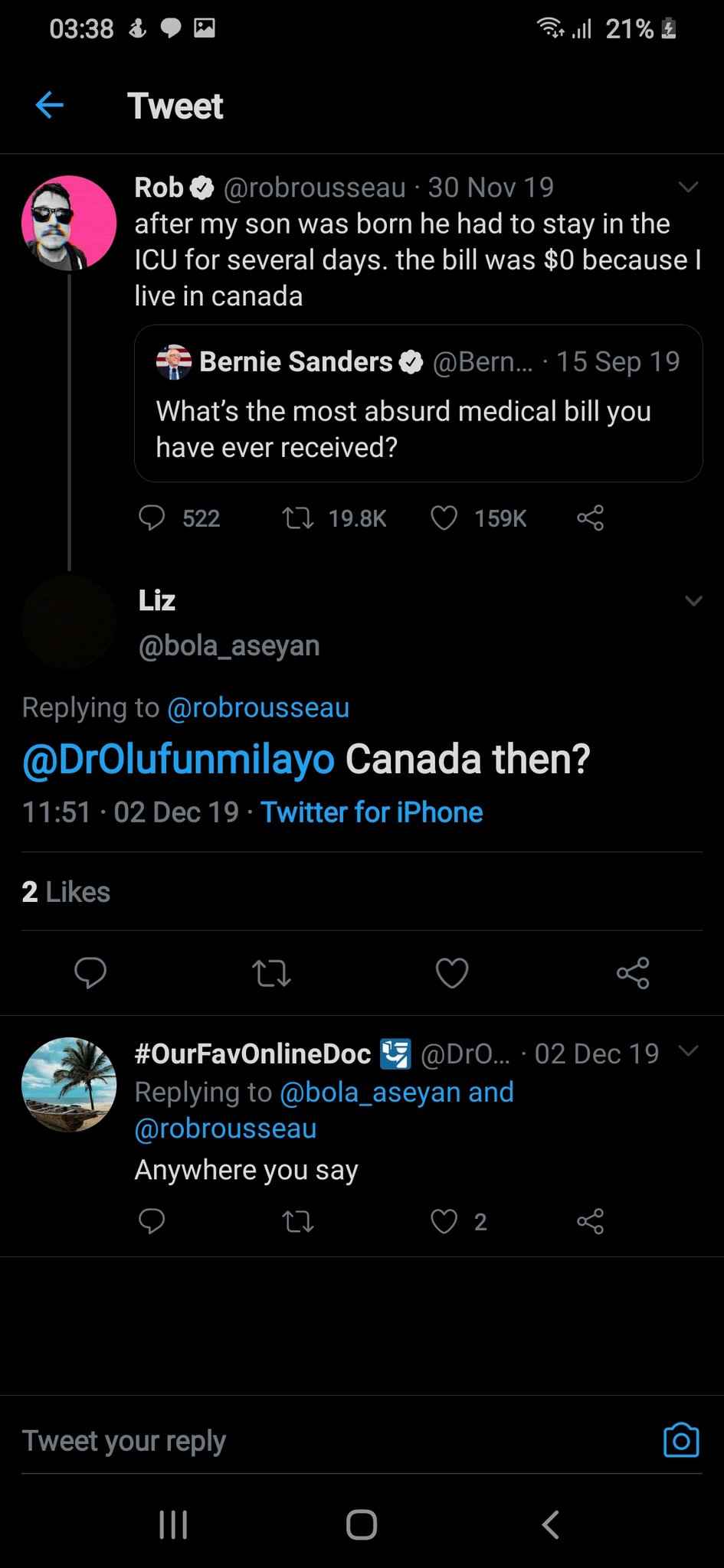Image resolution: width=724 pixels, height=1568 pixels.
Task: Tap the back arrow in Tweet header
Action: tap(49, 106)
